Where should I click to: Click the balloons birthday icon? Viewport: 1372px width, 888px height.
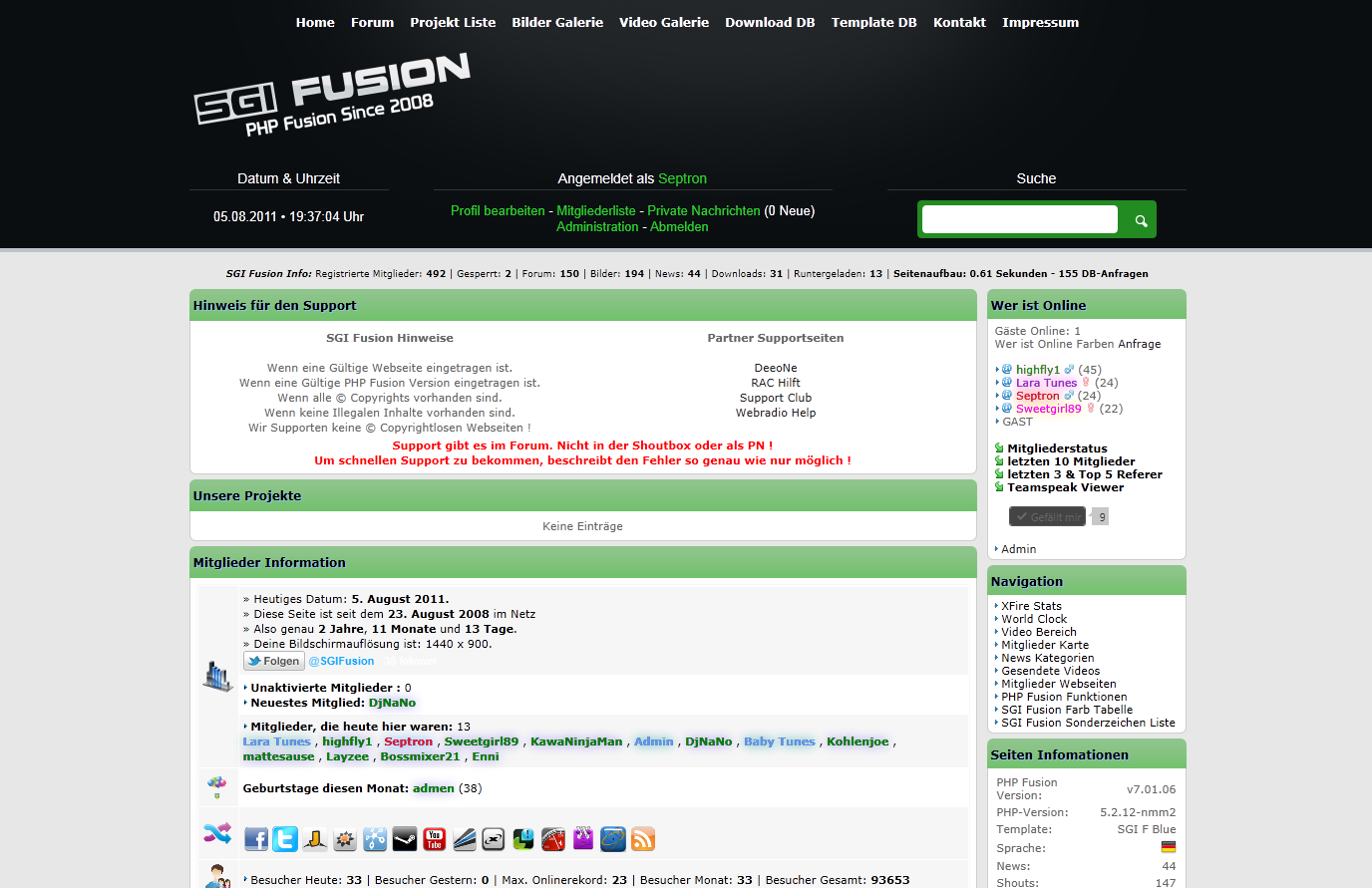coord(217,787)
